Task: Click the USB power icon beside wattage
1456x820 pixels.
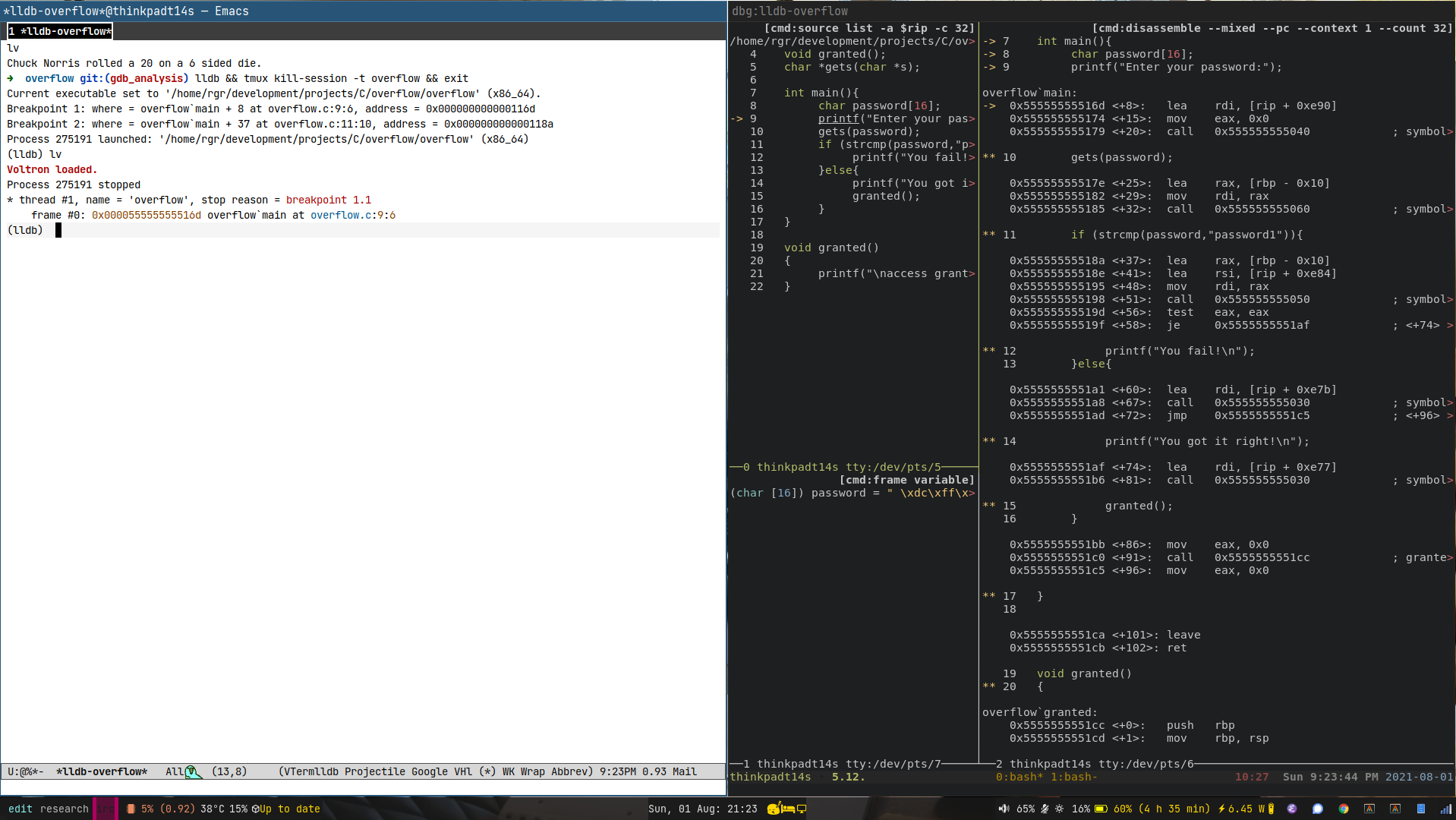Action: (x=1272, y=809)
